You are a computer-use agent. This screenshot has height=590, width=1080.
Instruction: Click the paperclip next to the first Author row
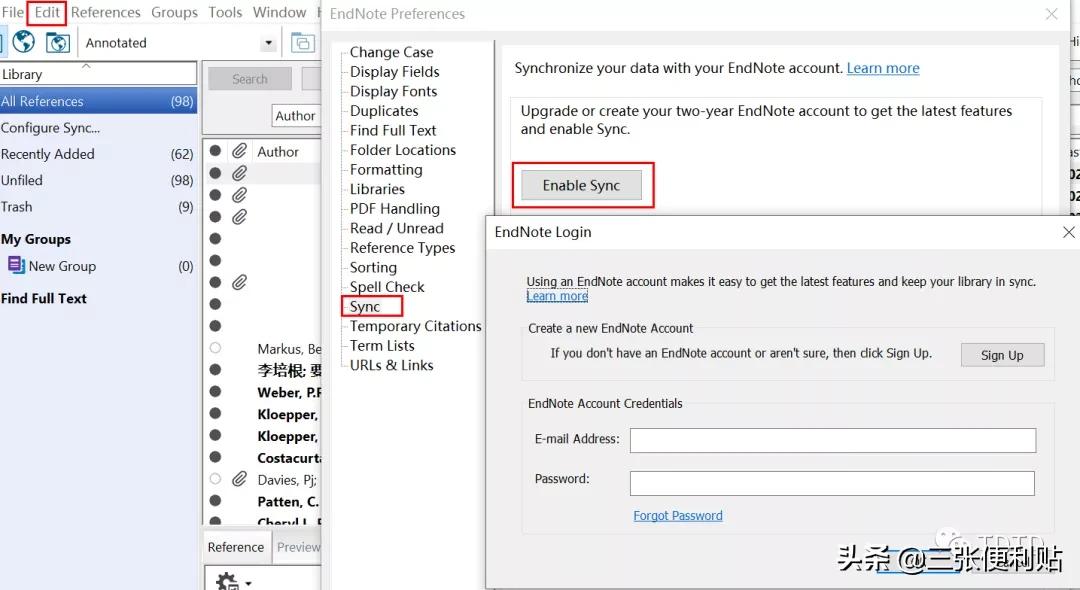(238, 152)
